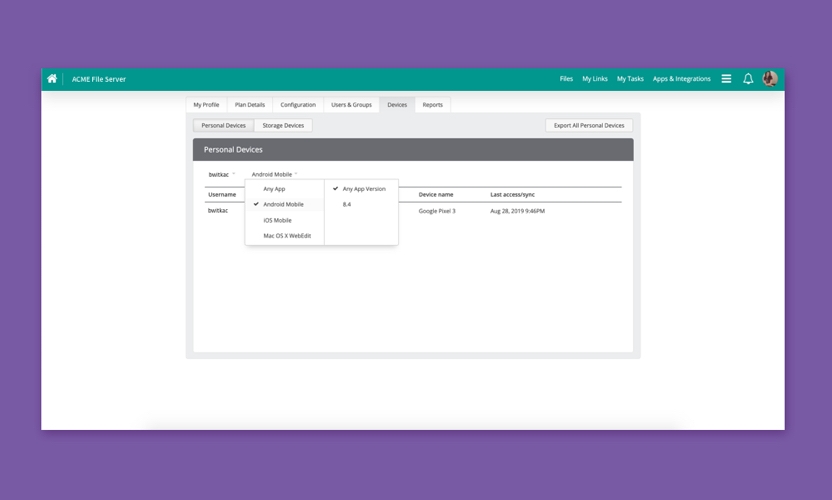Select Any App in dropdown list
Screen dimensions: 832x500
pos(274,189)
